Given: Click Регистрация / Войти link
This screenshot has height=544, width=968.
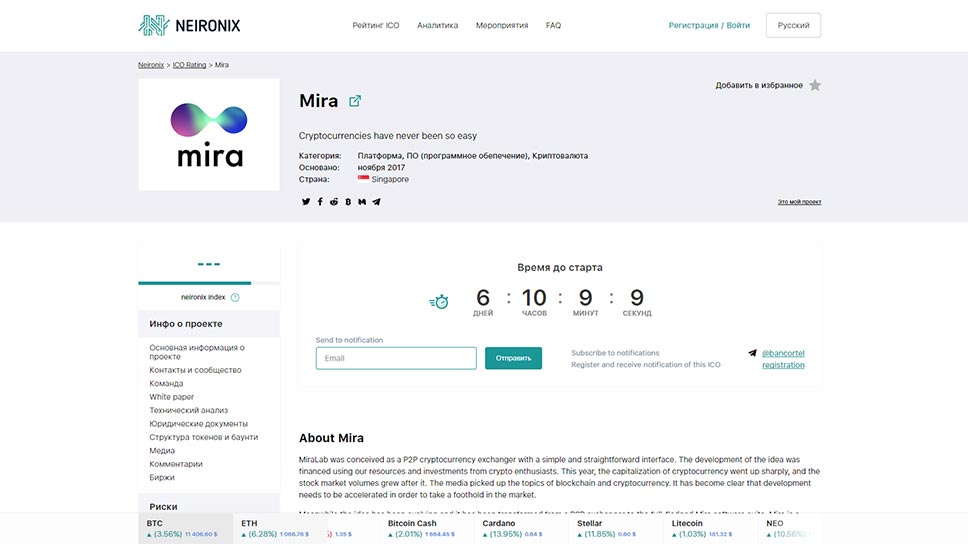Looking at the screenshot, I should coord(709,25).
